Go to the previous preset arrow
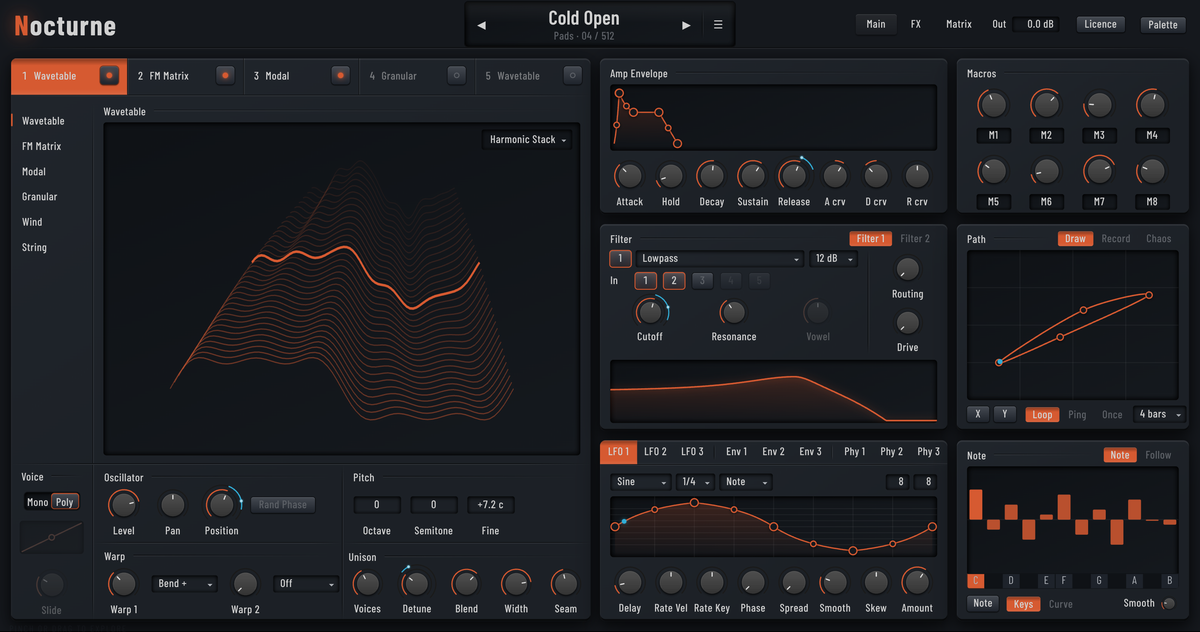 (482, 25)
